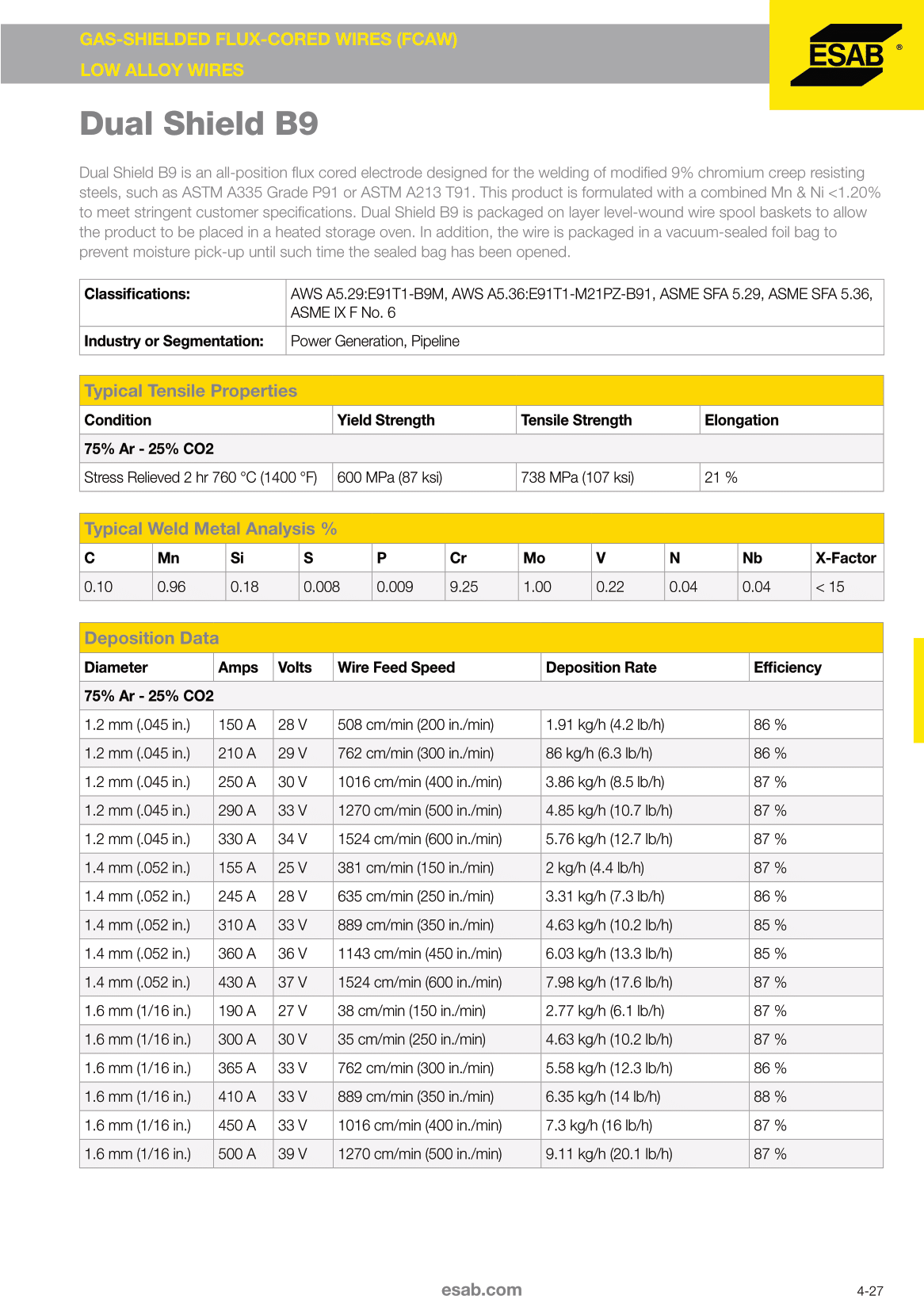
Task: Click the "1.91 kg/h (4.2 lb/h)" deposition rate
Action: [605, 724]
